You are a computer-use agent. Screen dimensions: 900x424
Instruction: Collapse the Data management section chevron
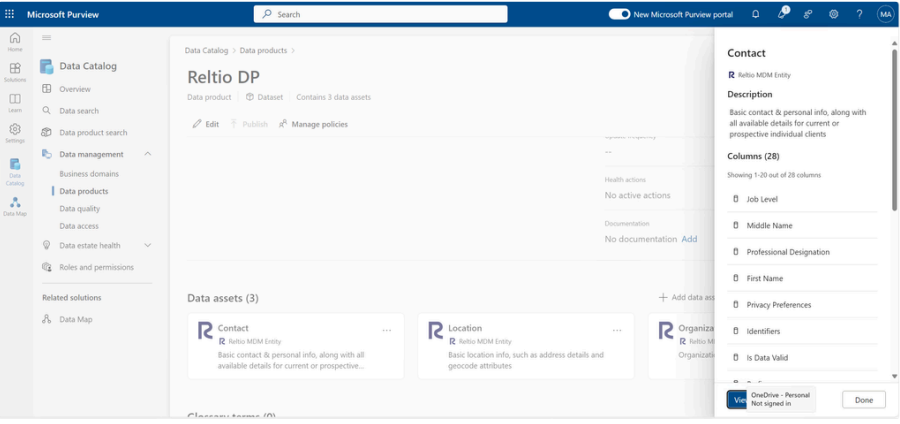(148, 154)
